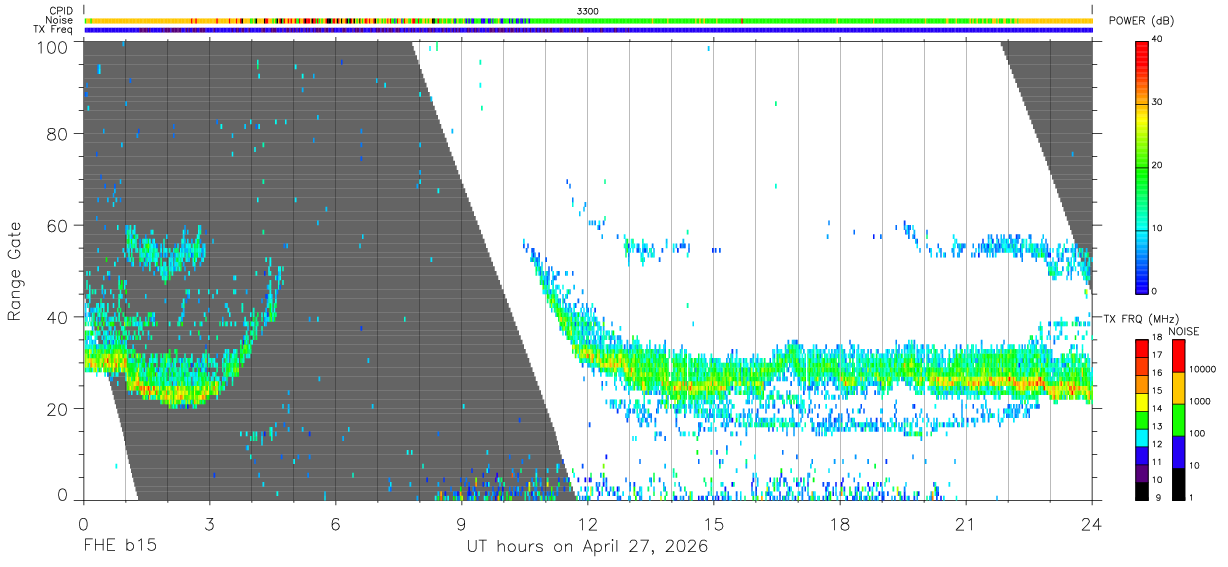Click the POWER (dB) colorbar

pos(1141,166)
